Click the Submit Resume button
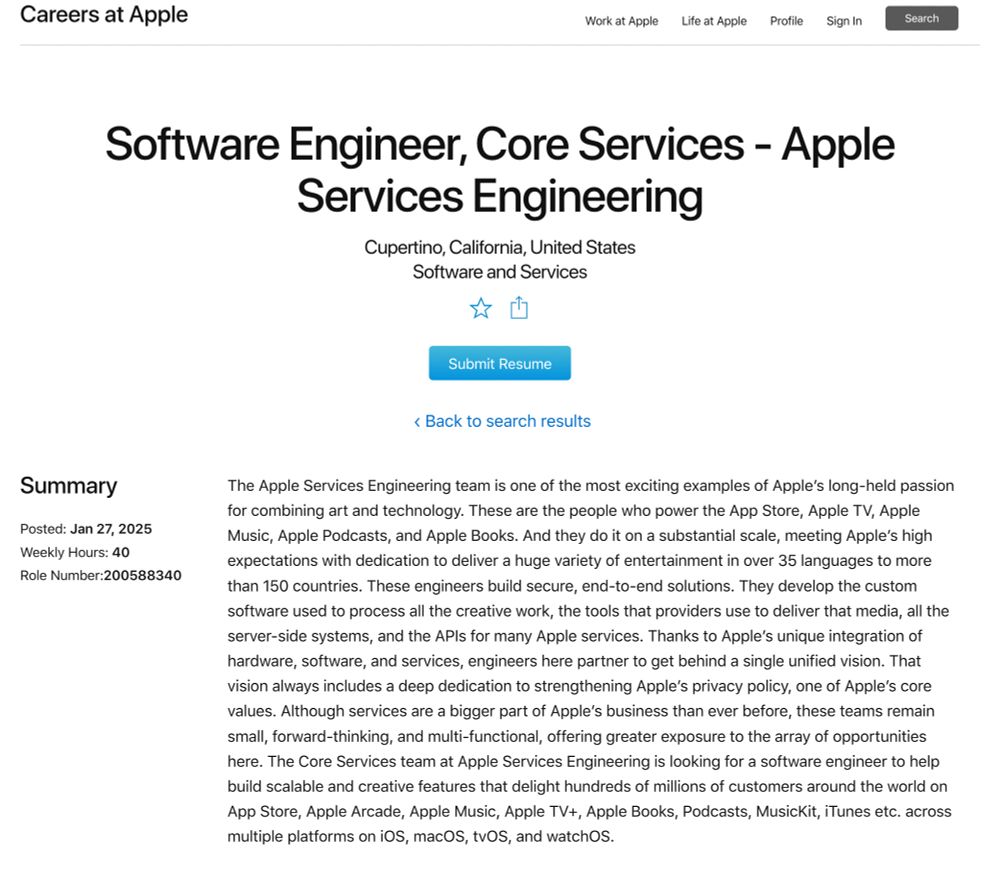The height and width of the screenshot is (873, 1000). coord(499,363)
